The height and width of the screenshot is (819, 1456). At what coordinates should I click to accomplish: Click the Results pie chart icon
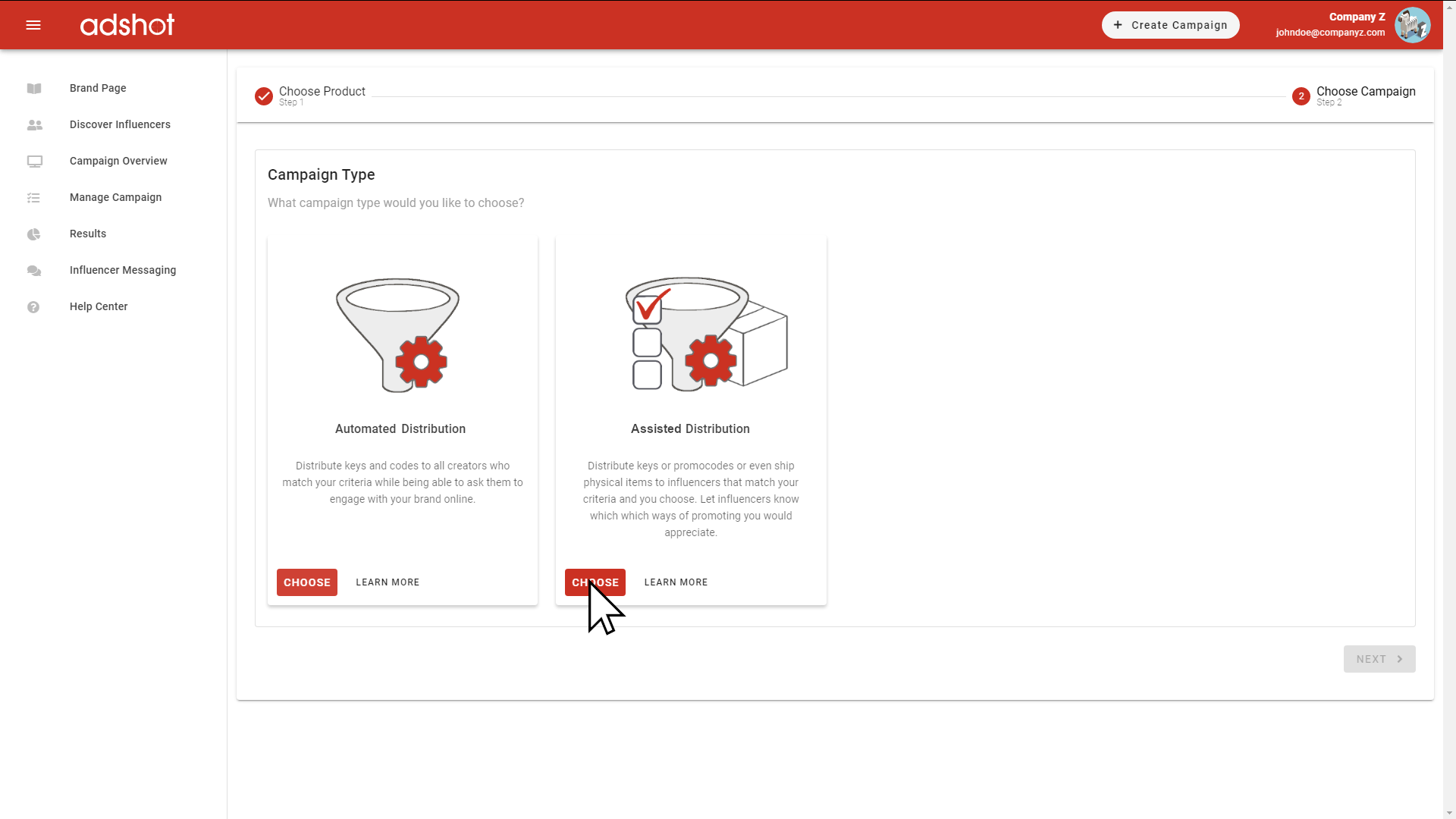(33, 234)
